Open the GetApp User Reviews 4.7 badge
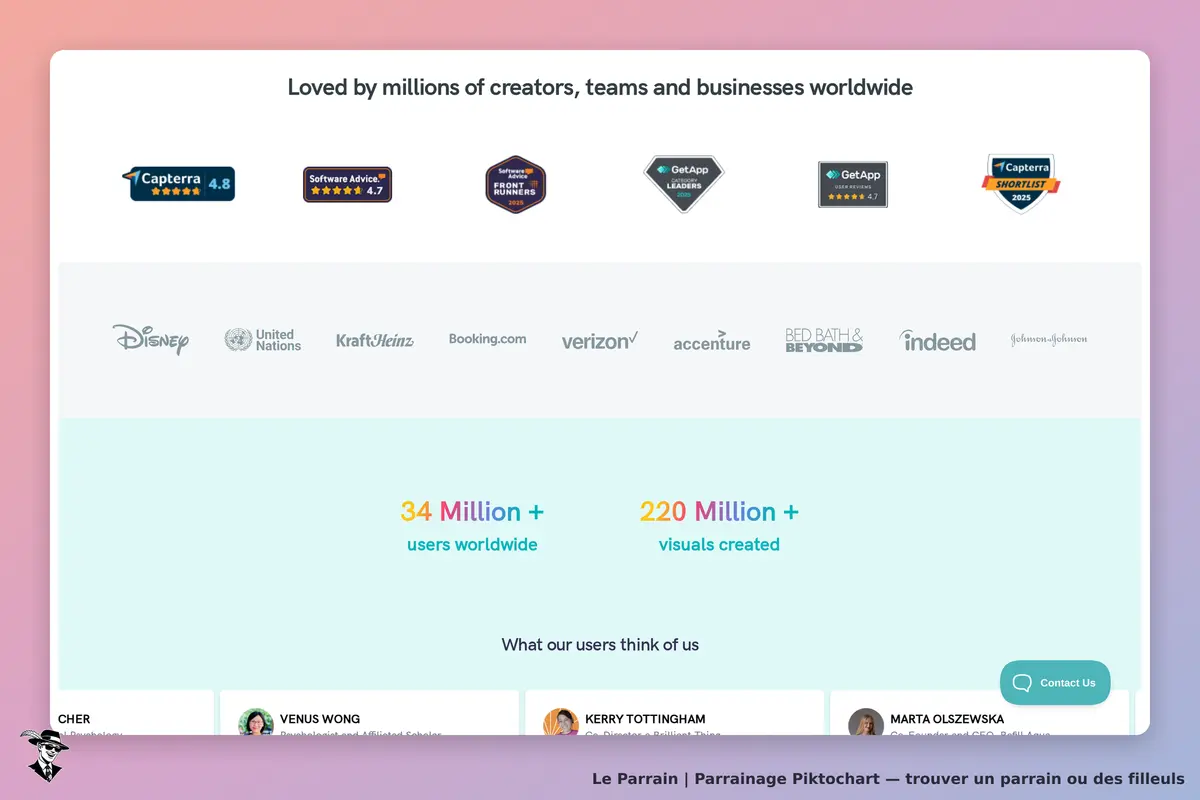 [852, 184]
